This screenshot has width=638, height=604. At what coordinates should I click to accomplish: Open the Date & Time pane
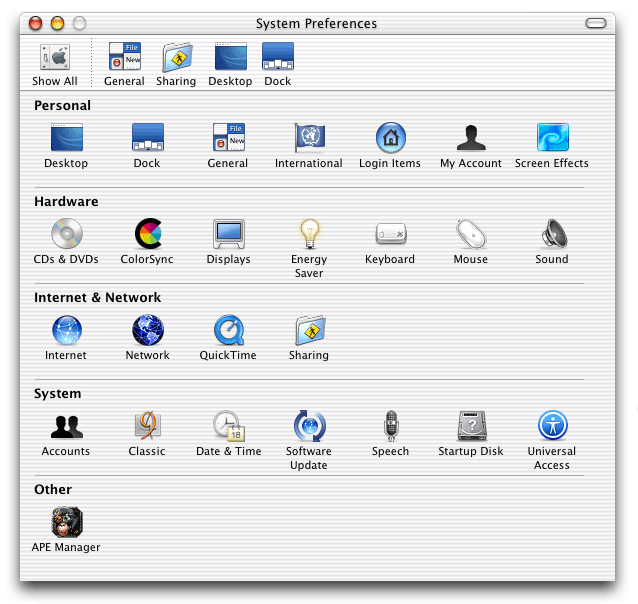pos(228,426)
